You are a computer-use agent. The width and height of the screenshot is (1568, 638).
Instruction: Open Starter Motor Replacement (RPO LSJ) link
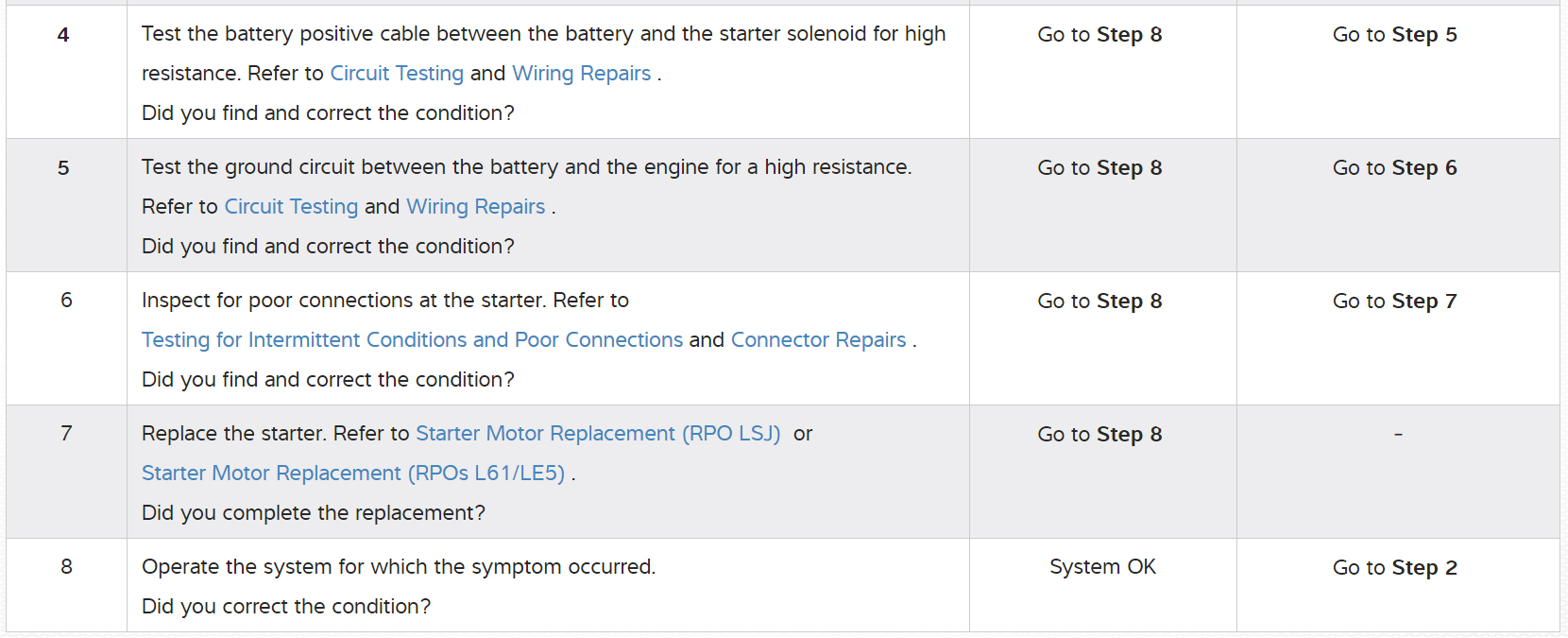[x=598, y=434]
